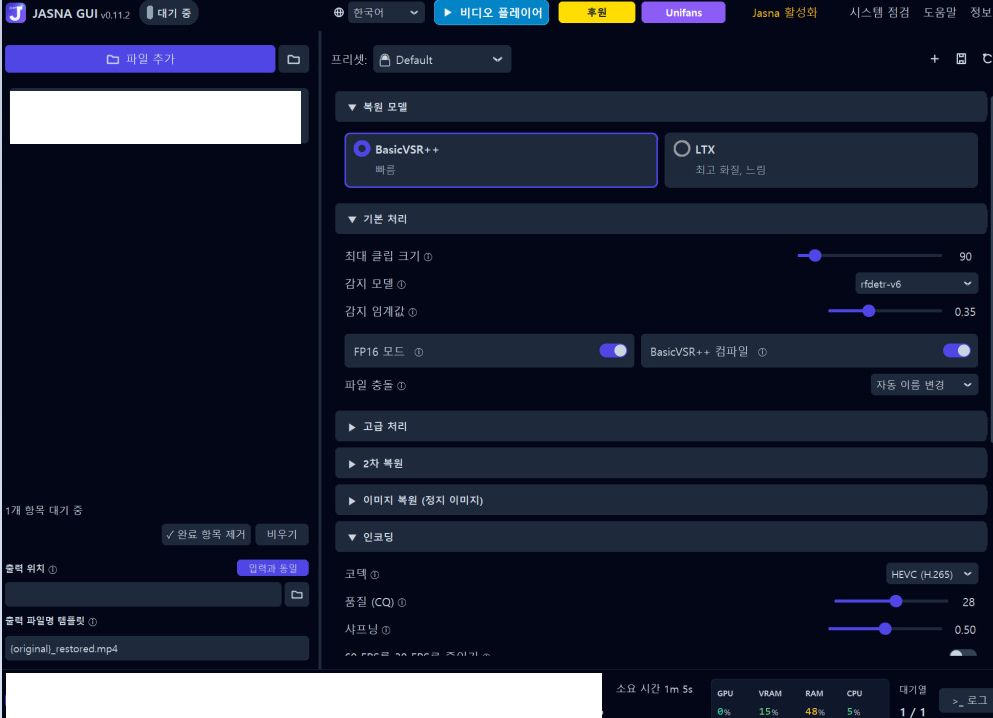Click the 소요 시간 1m 5s text
Screen dimensions: 993x718
click(654, 689)
